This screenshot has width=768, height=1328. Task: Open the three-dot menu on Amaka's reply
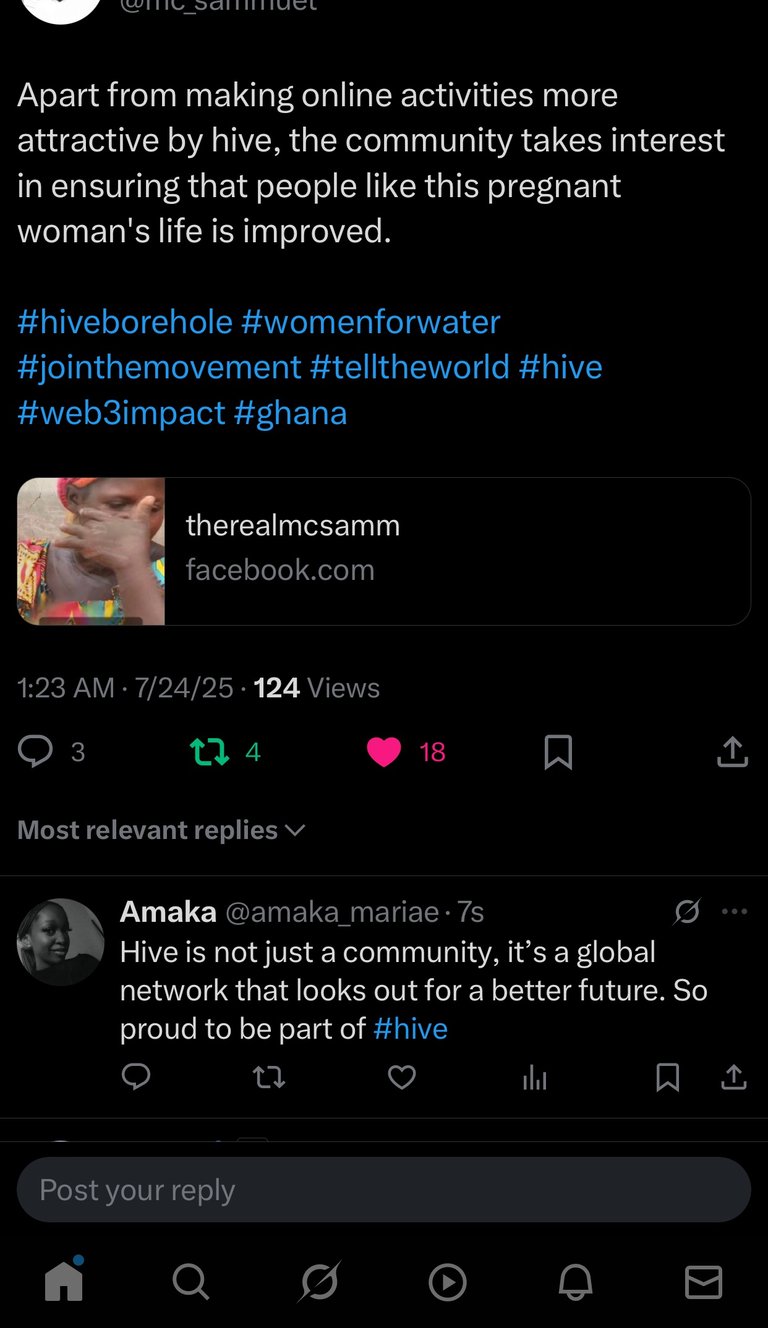(x=735, y=911)
